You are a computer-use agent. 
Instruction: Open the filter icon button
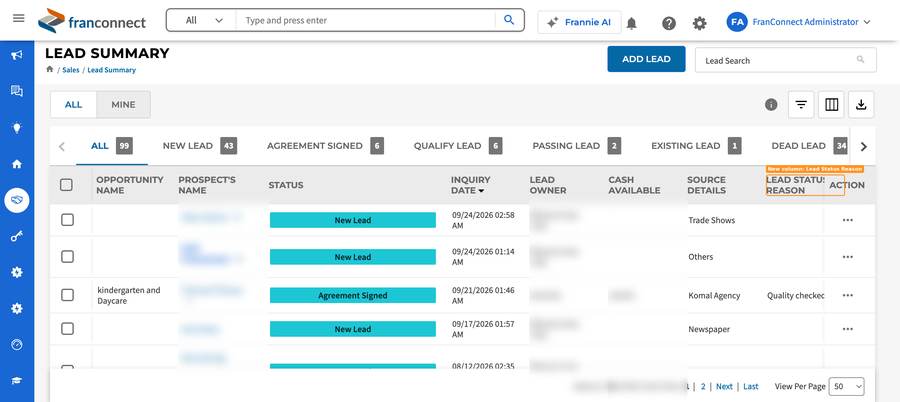pos(801,105)
